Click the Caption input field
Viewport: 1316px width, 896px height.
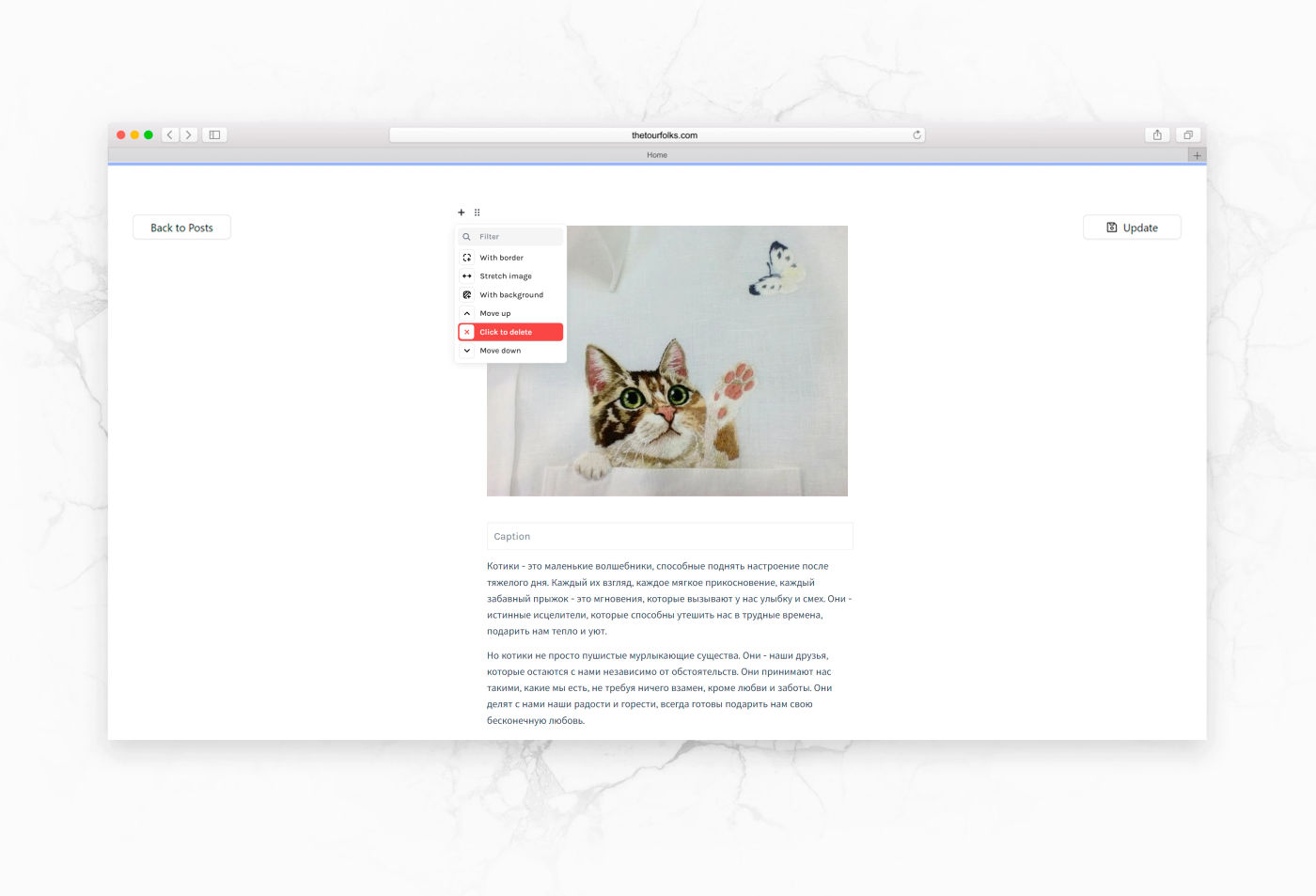(x=669, y=536)
